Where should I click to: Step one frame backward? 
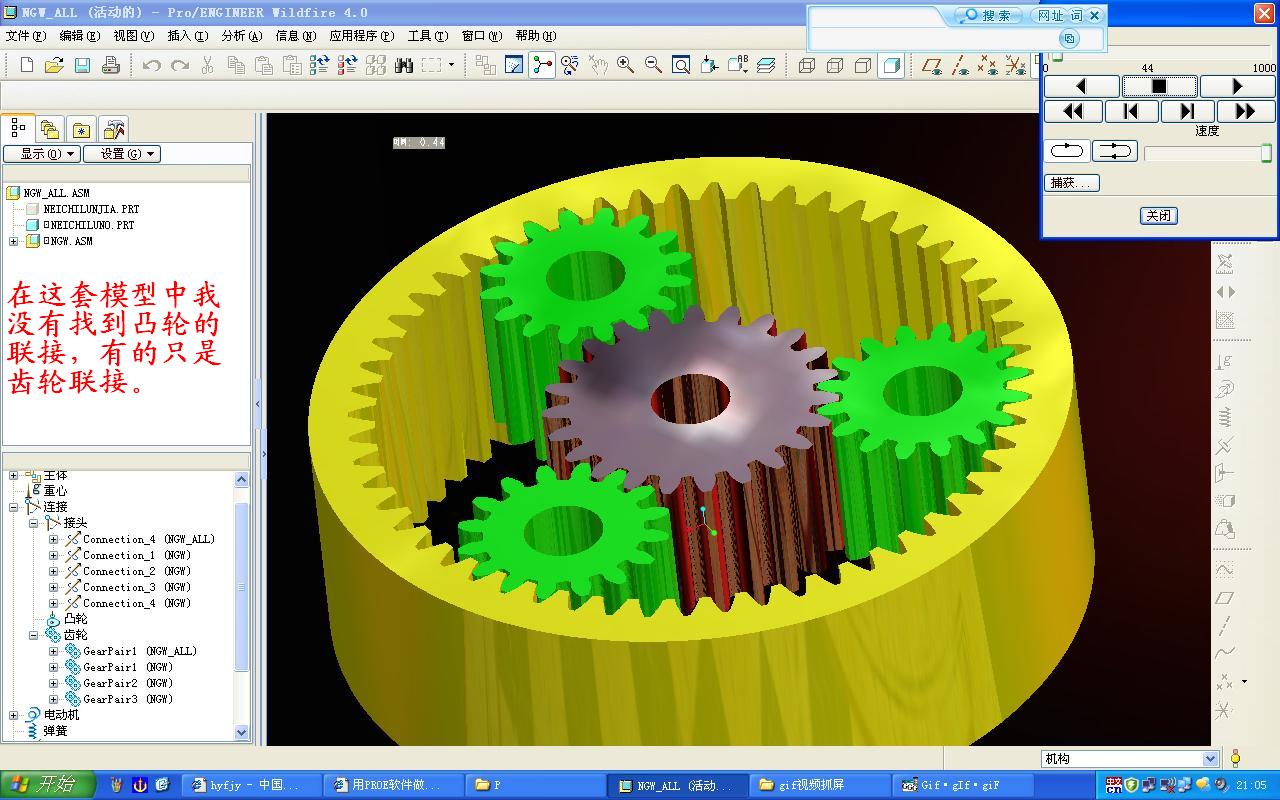pyautogui.click(x=1131, y=111)
